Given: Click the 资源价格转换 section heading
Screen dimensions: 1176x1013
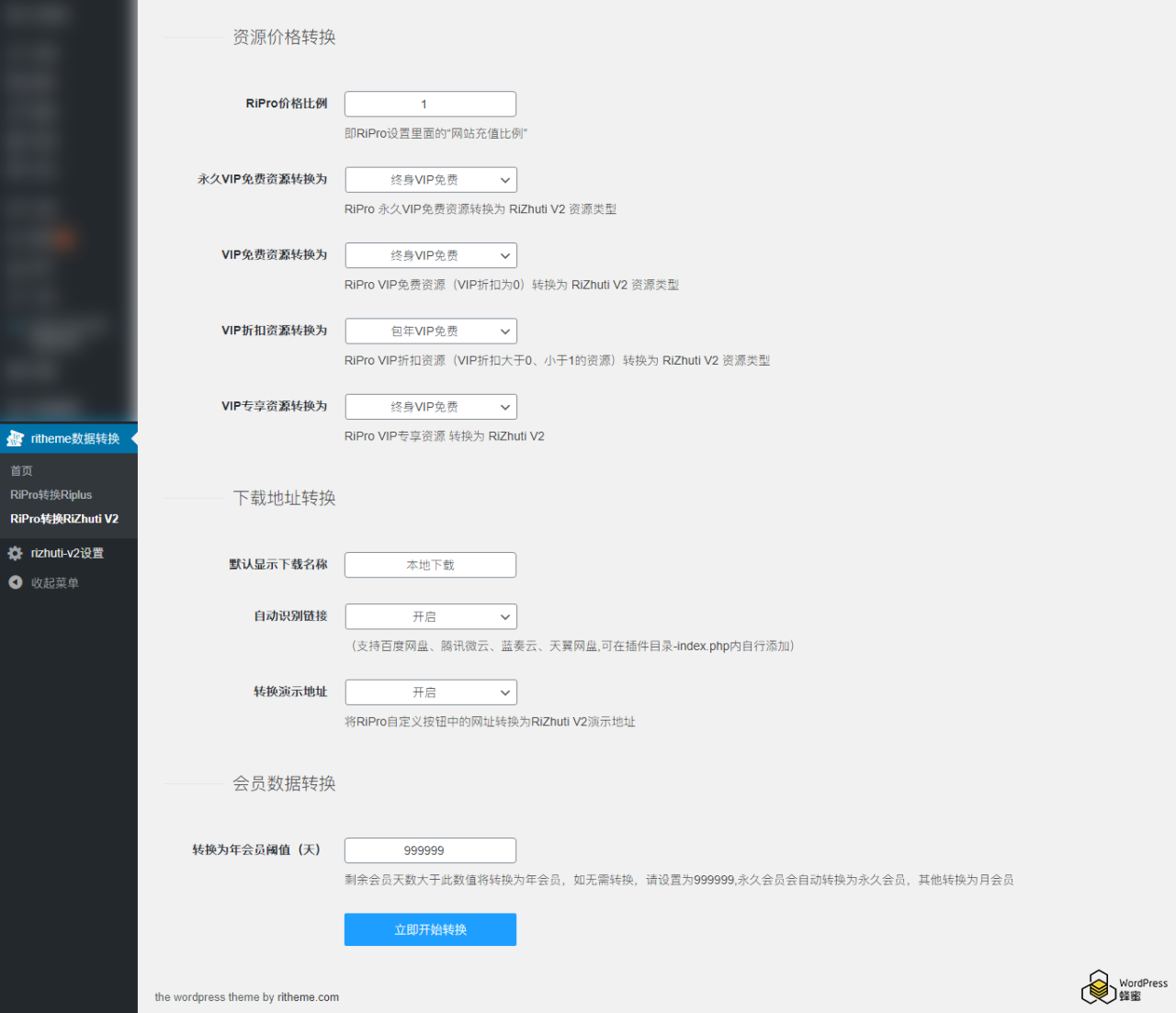Looking at the screenshot, I should tap(284, 37).
